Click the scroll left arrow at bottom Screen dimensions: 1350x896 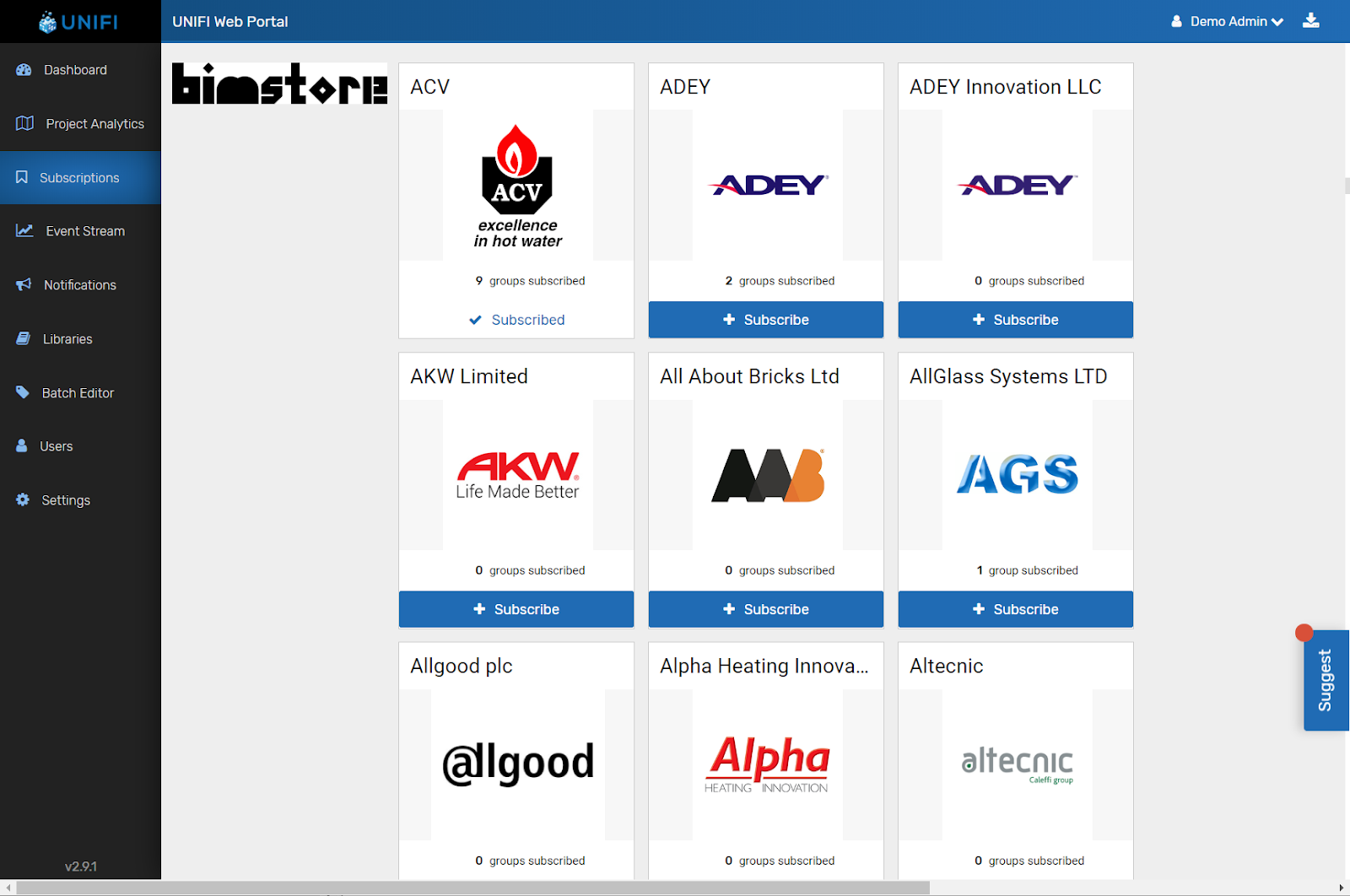8,888
